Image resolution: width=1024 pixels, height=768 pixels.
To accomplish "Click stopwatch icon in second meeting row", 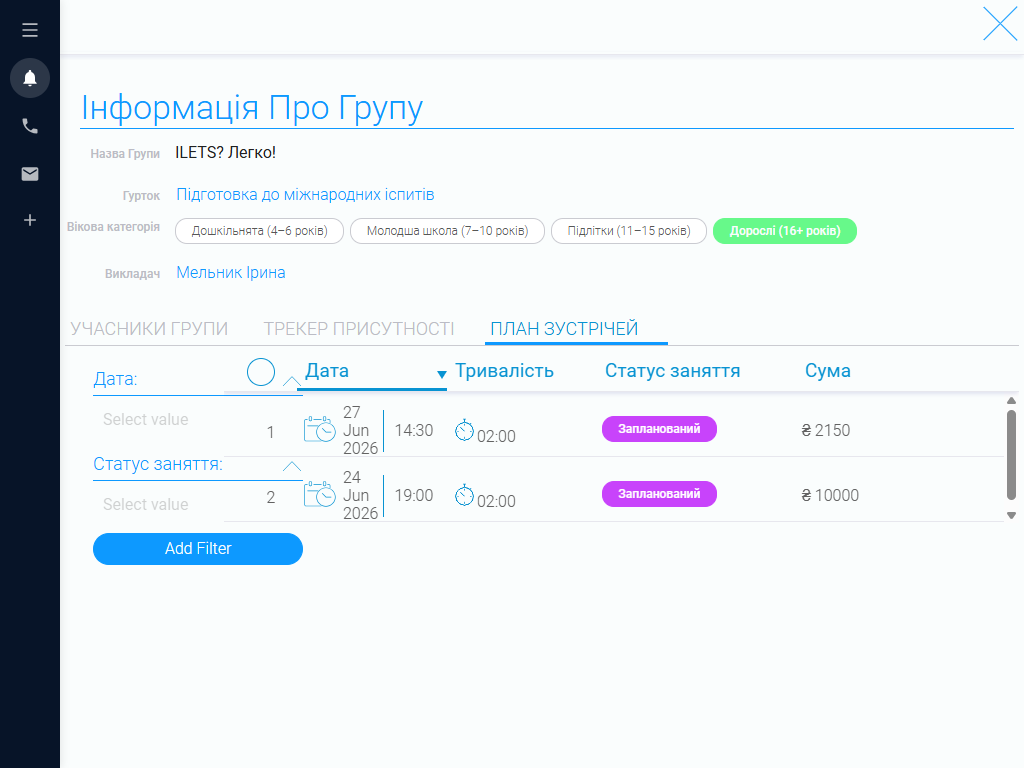I will click(x=464, y=496).
